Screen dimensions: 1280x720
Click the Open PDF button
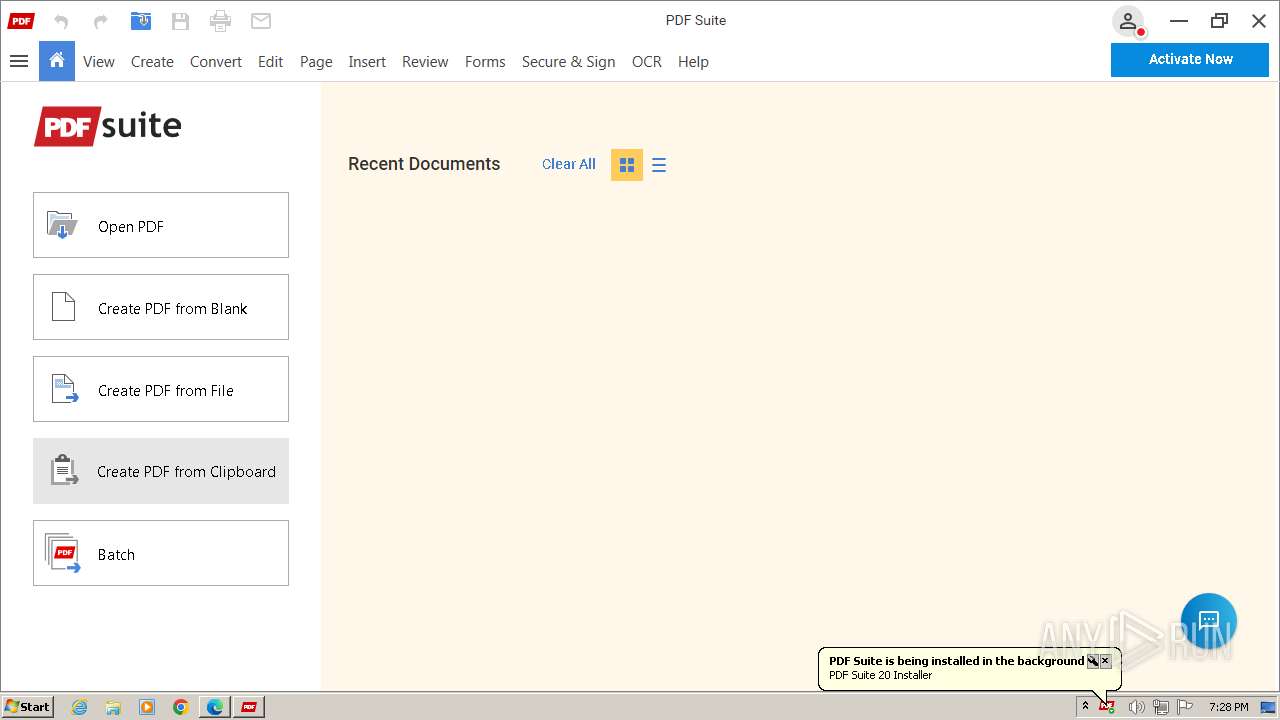pos(161,225)
